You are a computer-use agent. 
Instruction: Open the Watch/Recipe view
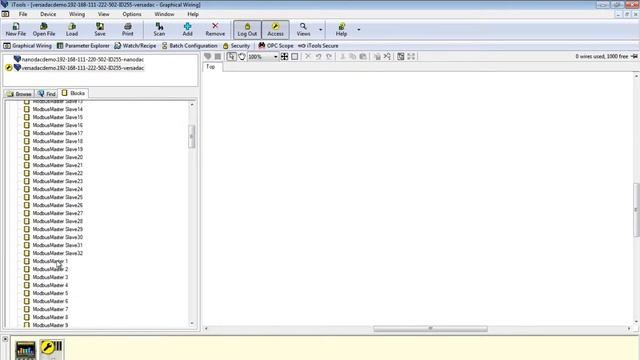pos(135,46)
